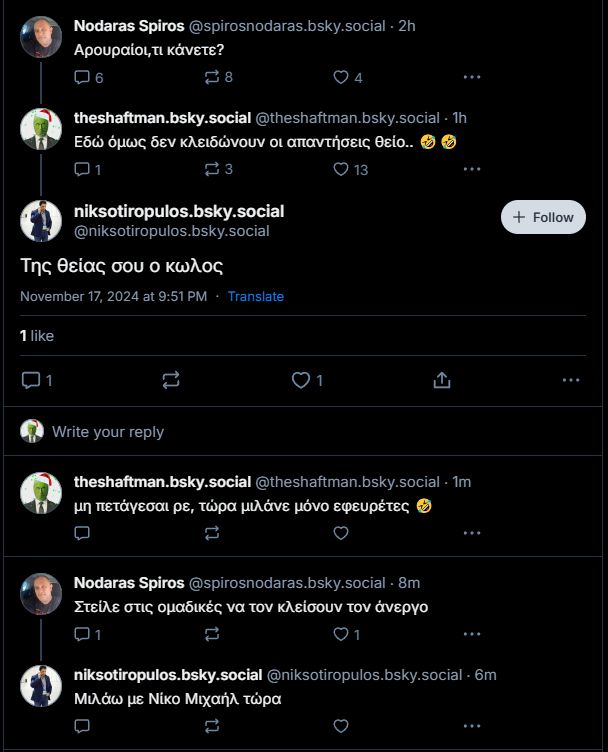This screenshot has width=608, height=752.
Task: Repost the 'Μιλάω με Νίκο Μιχαήλ' post
Action: pos(211,726)
